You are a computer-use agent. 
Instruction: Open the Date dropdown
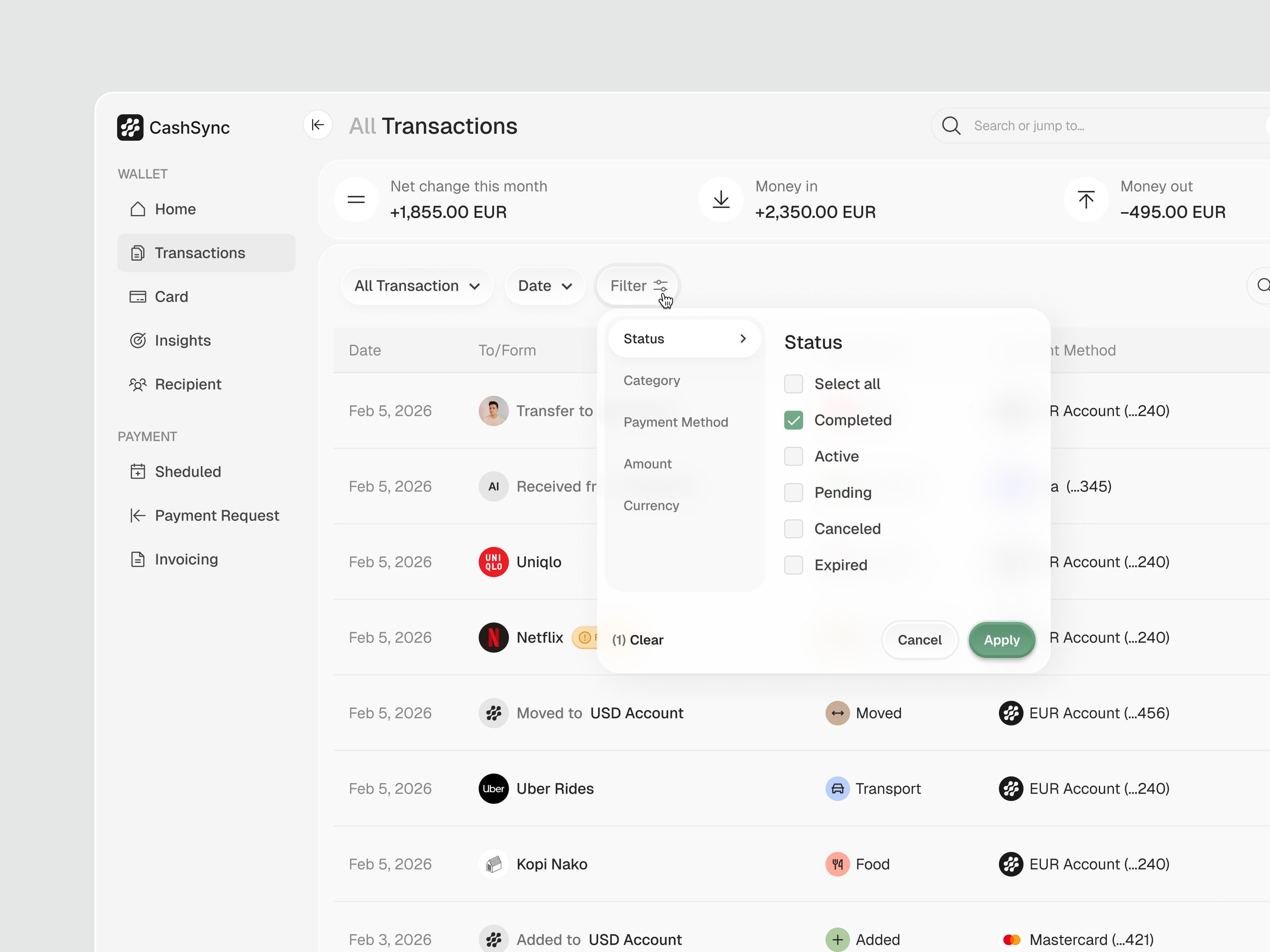(544, 285)
